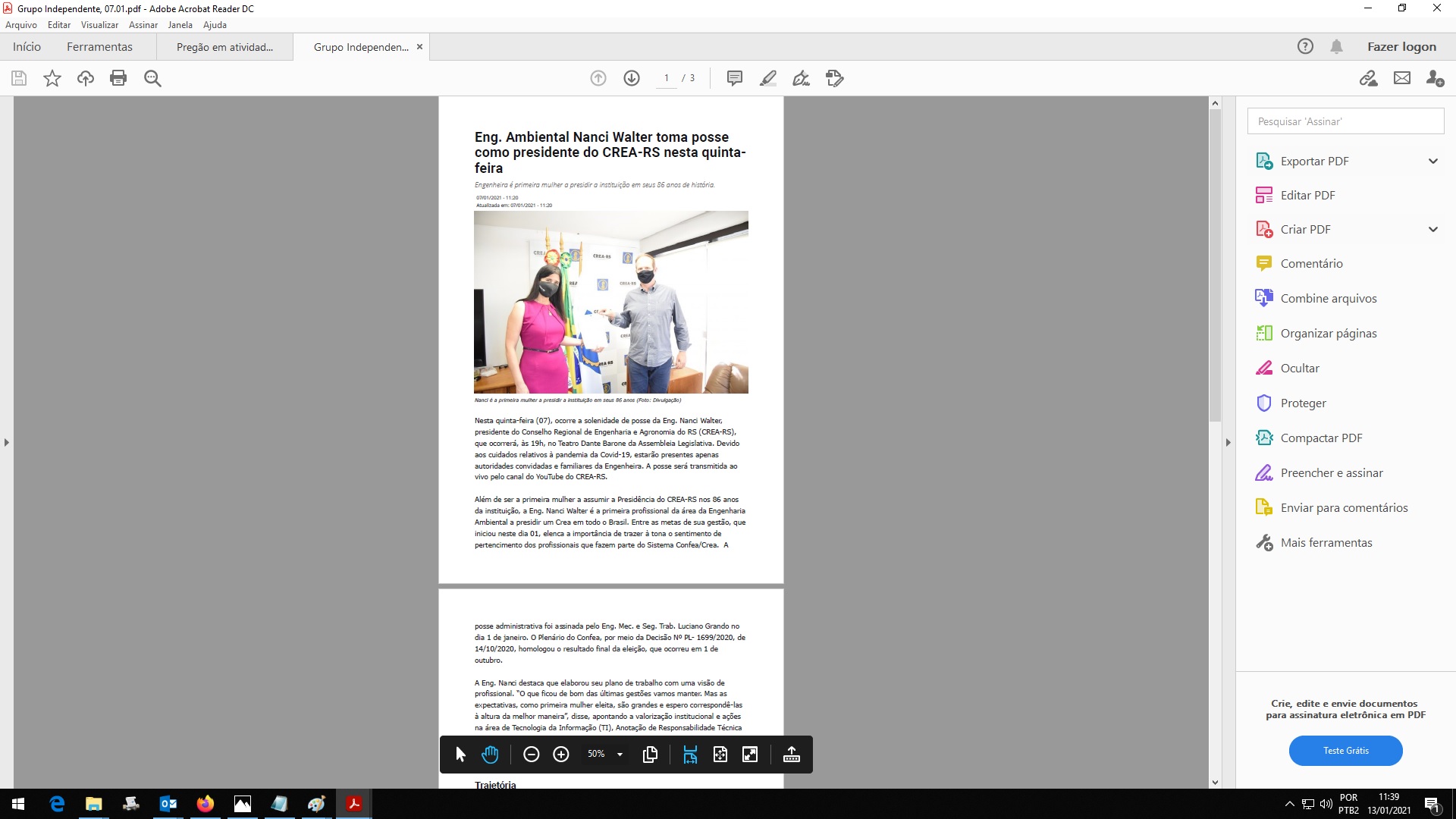Image resolution: width=1456 pixels, height=819 pixels.
Task: Open Preencher e assinar tool
Action: (x=1332, y=472)
